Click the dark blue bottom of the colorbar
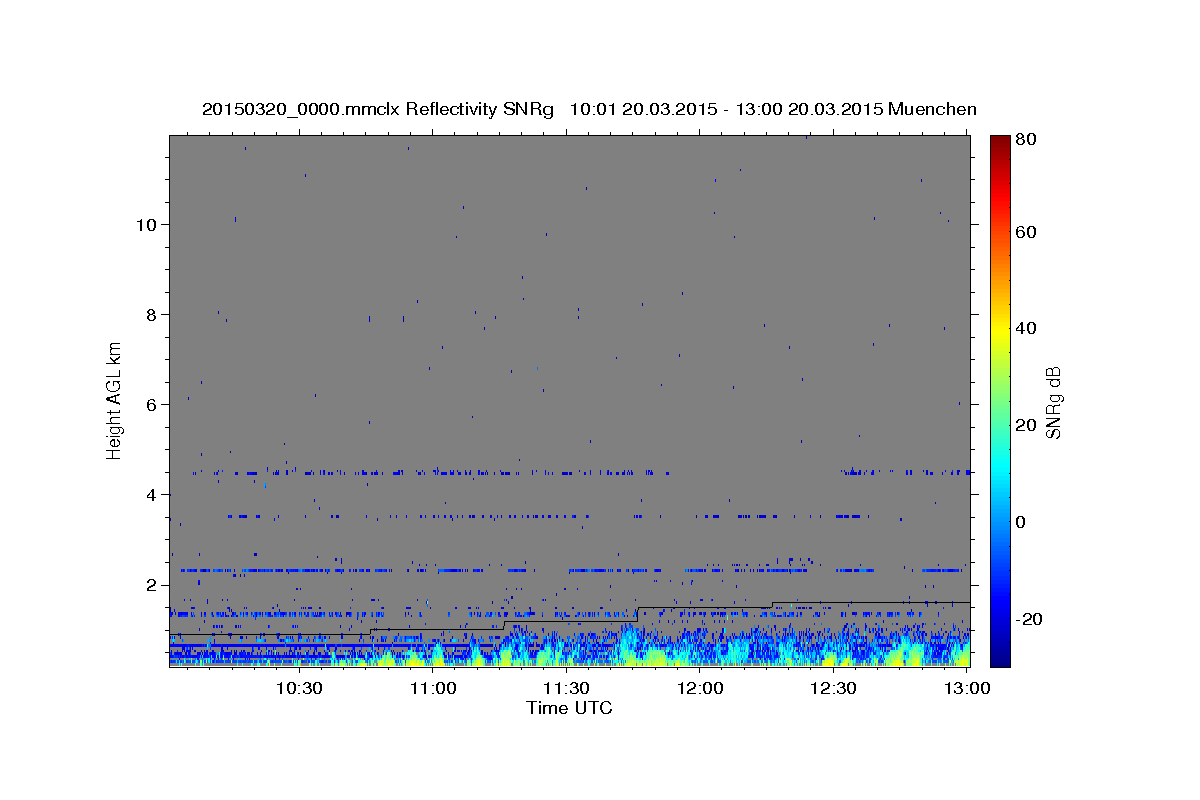 (x=1000, y=655)
